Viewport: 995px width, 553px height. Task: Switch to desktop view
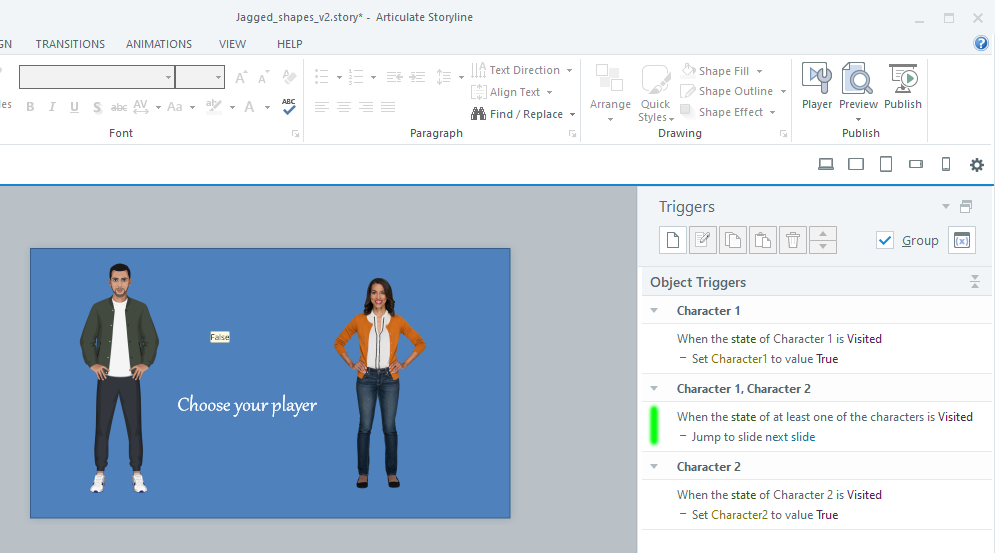pyautogui.click(x=826, y=165)
